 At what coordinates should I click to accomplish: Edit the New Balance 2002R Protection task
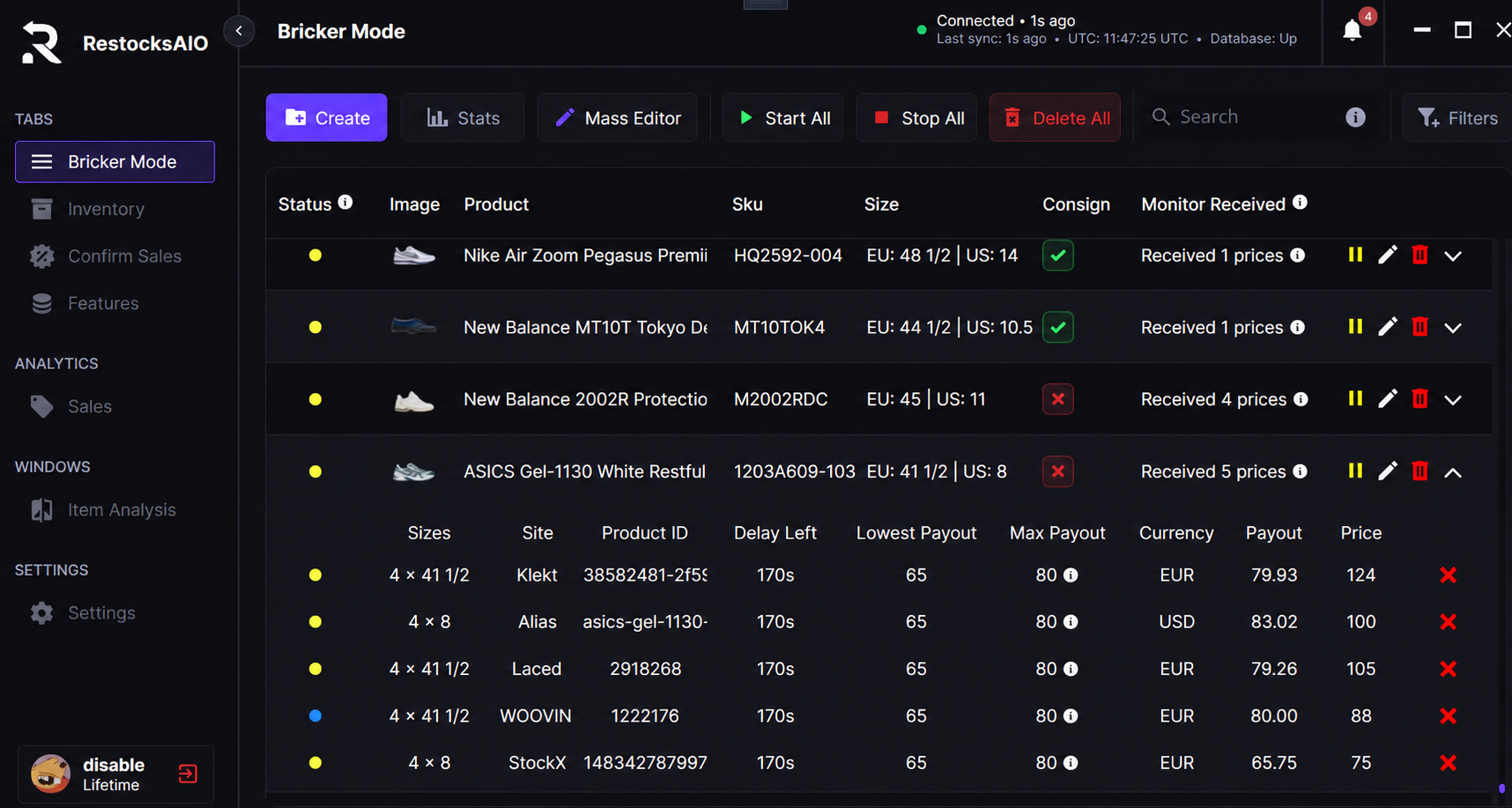[x=1388, y=399]
